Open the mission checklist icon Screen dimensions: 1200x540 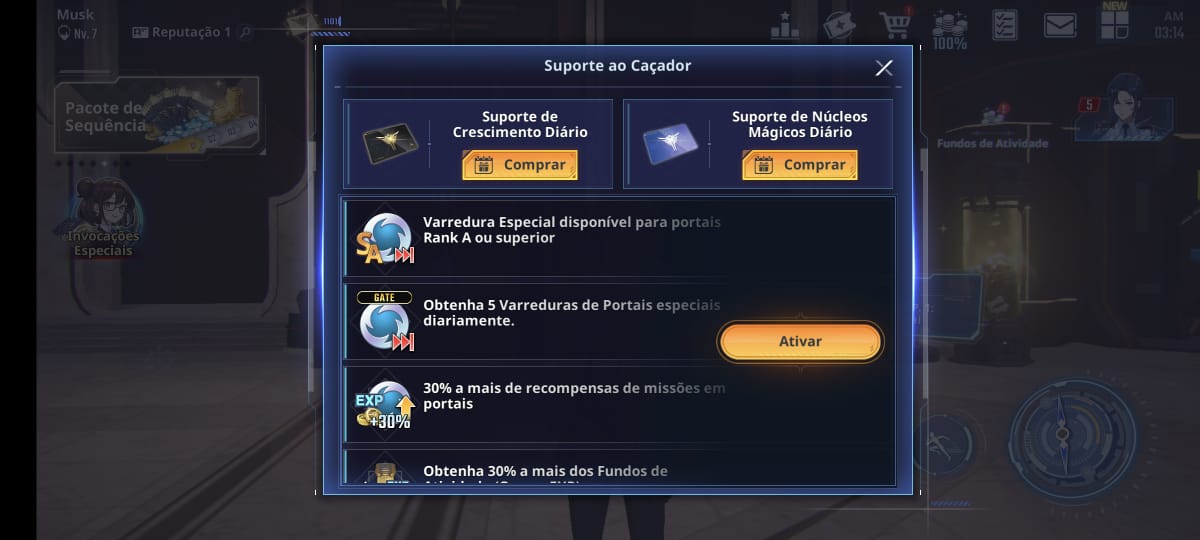[1004, 24]
